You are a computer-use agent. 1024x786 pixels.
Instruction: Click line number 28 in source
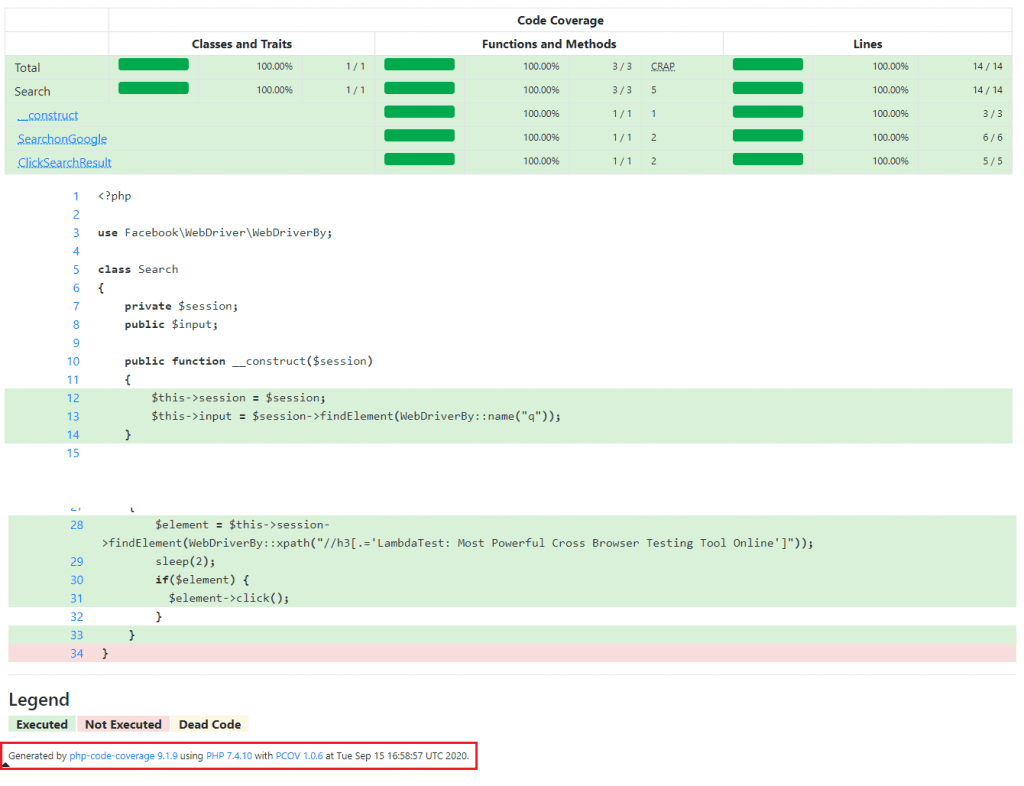[x=77, y=524]
